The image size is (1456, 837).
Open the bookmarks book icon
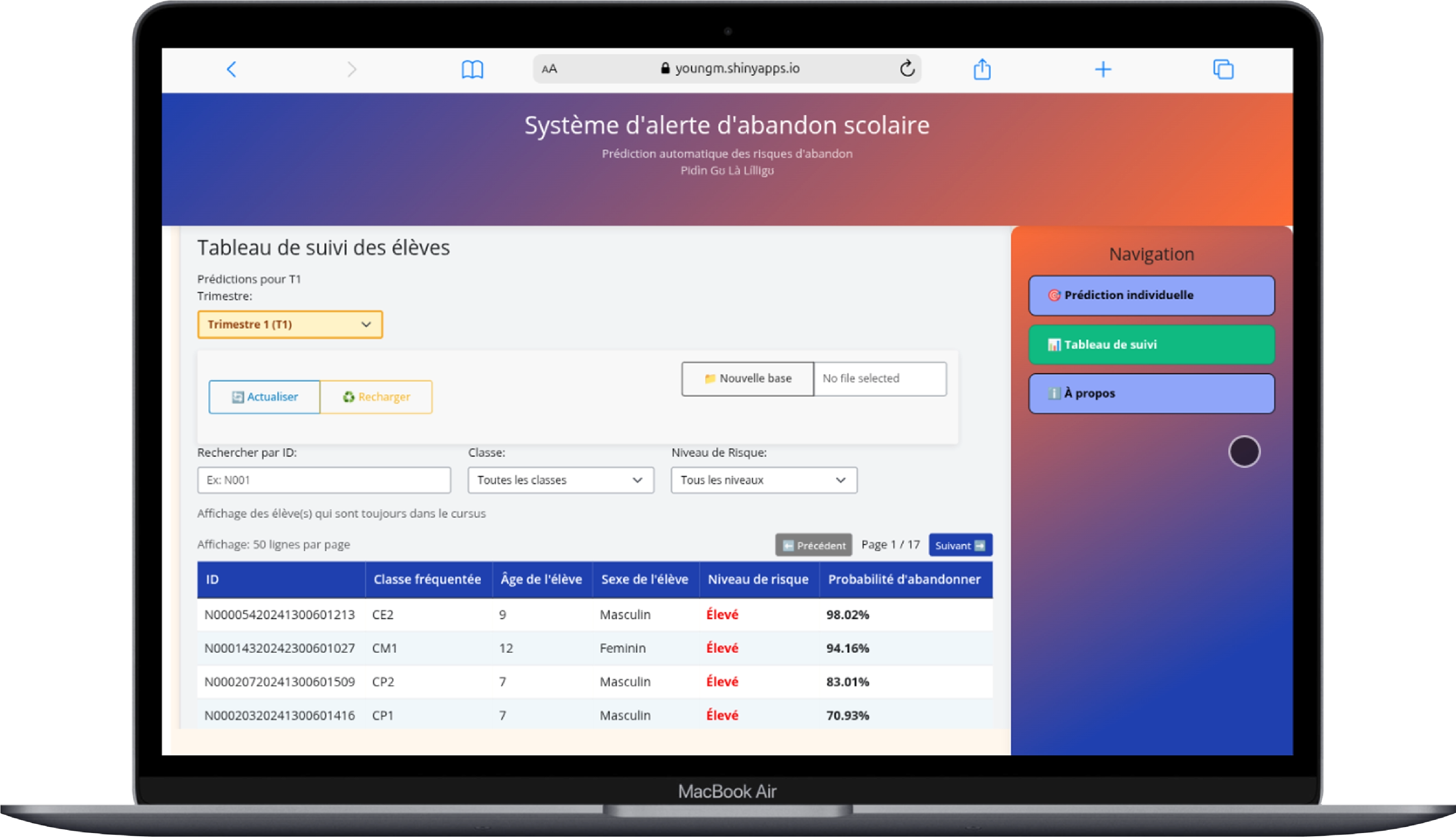point(472,70)
